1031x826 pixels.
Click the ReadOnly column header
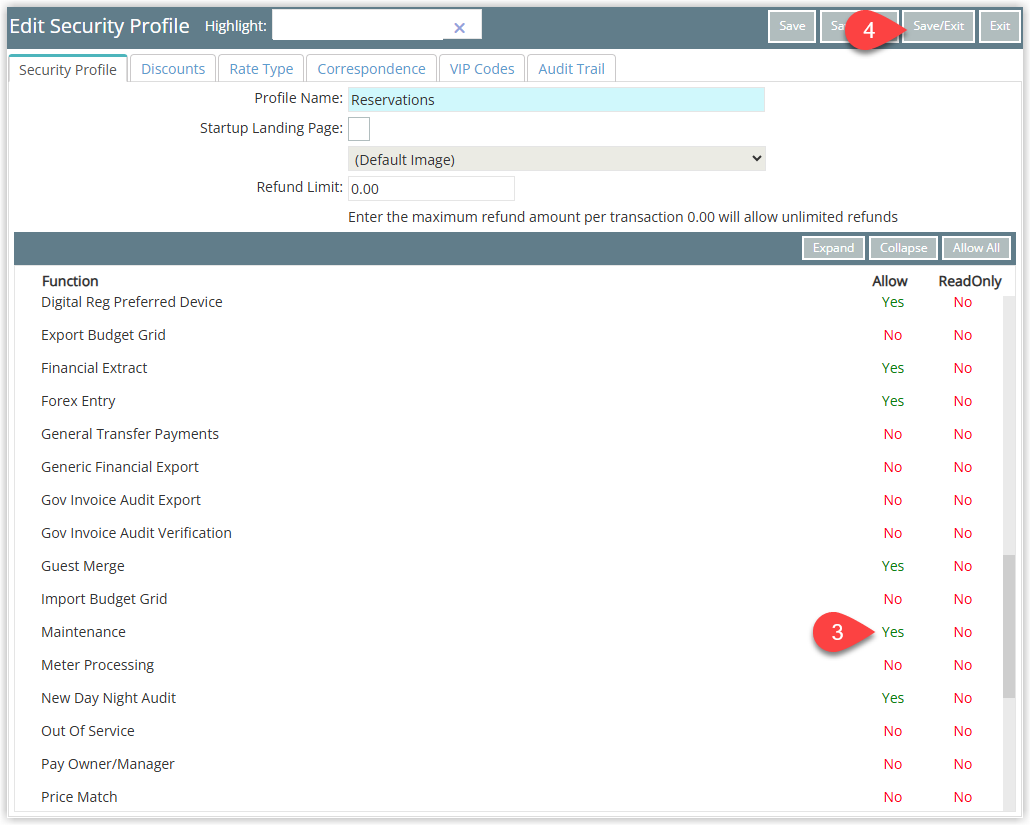tap(970, 281)
